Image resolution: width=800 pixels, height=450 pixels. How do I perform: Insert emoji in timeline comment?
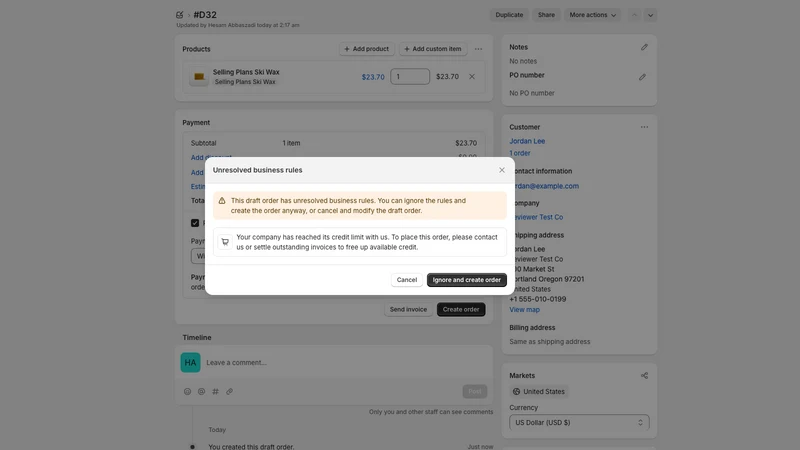187,391
